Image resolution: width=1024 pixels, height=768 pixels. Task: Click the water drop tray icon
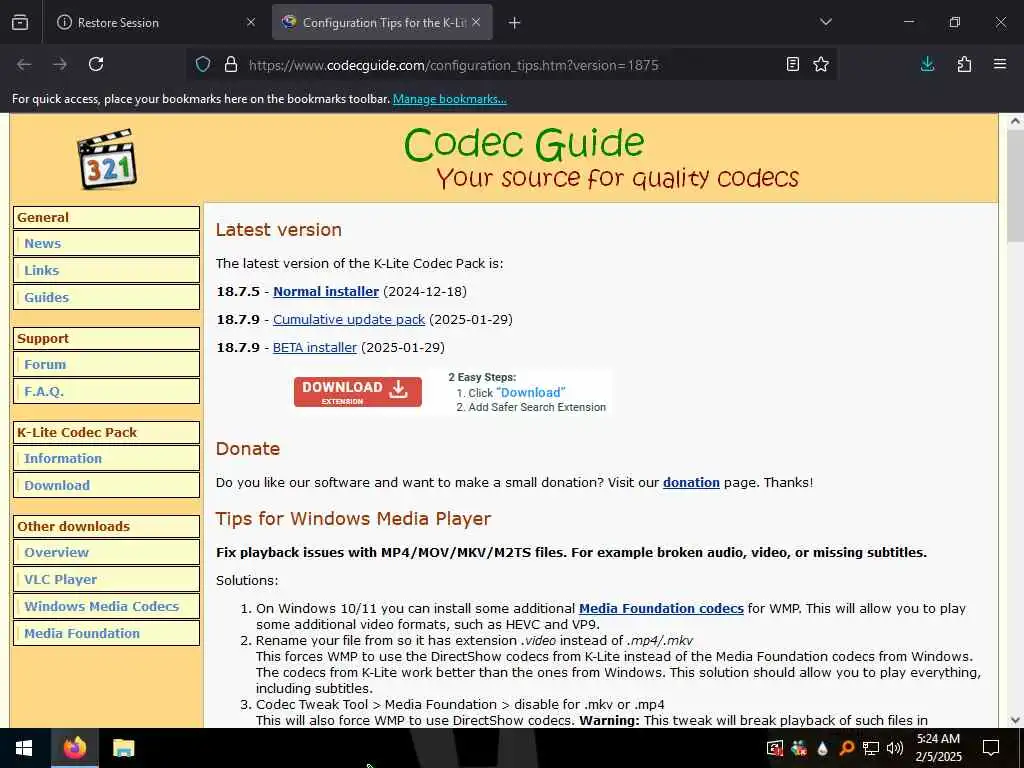[x=822, y=748]
